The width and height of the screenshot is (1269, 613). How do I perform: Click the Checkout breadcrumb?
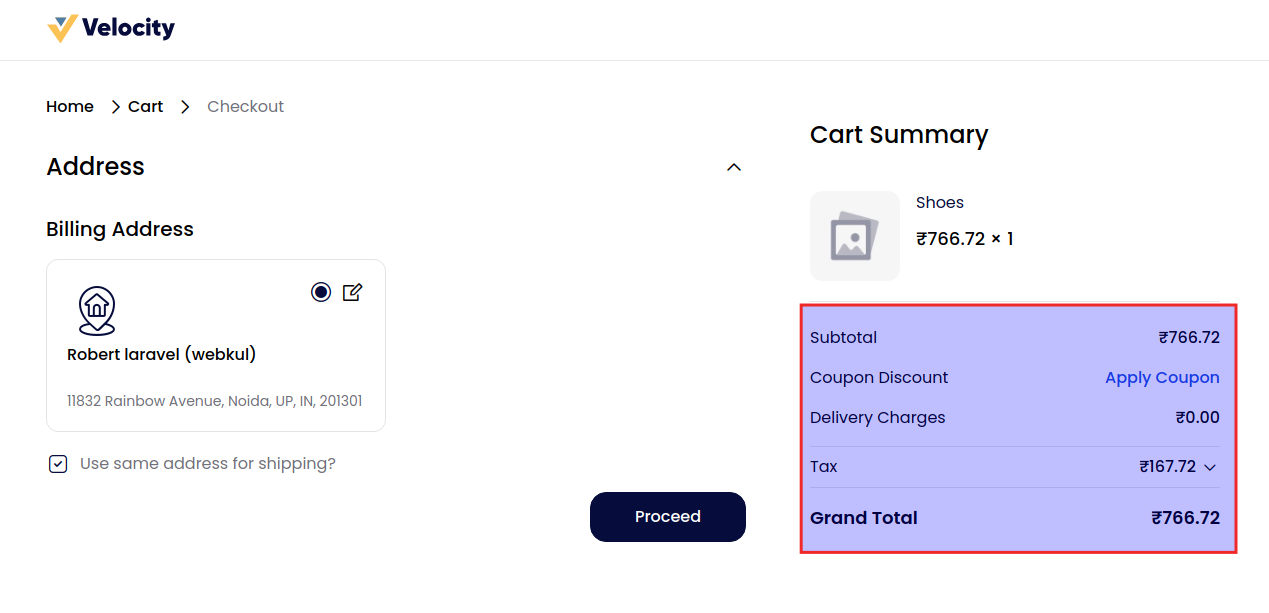pyautogui.click(x=245, y=107)
